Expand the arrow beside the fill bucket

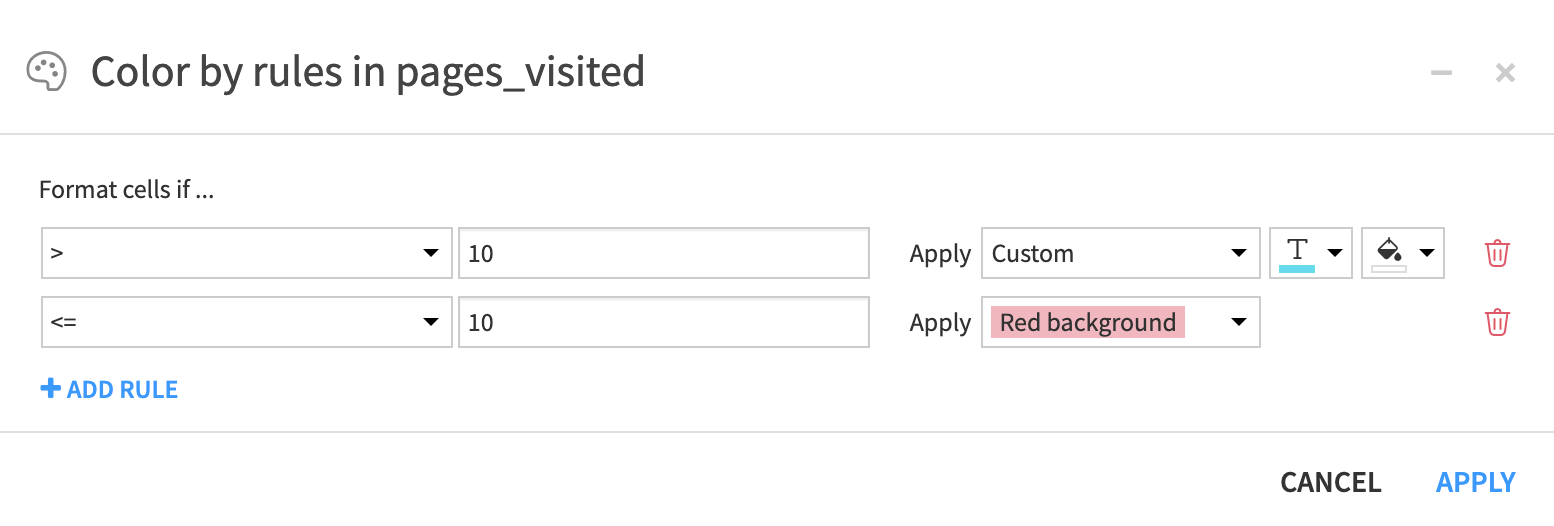tap(1426, 254)
